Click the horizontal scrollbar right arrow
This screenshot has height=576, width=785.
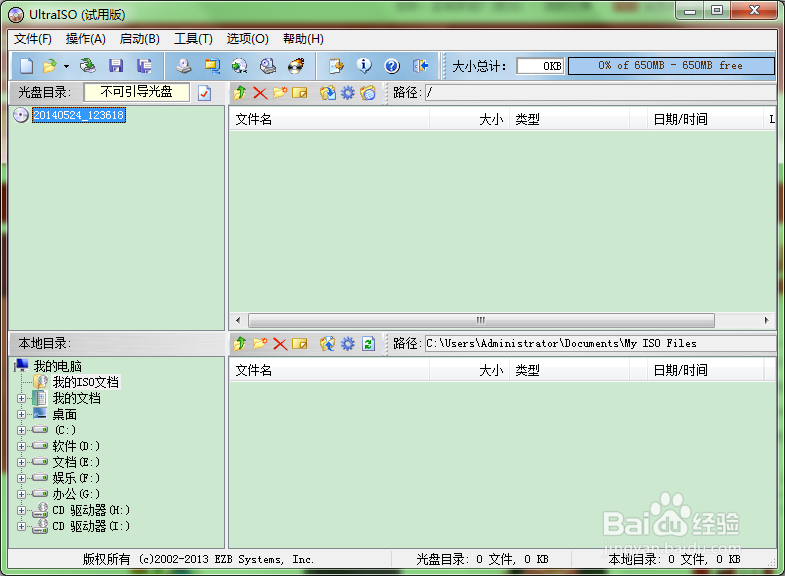(766, 320)
